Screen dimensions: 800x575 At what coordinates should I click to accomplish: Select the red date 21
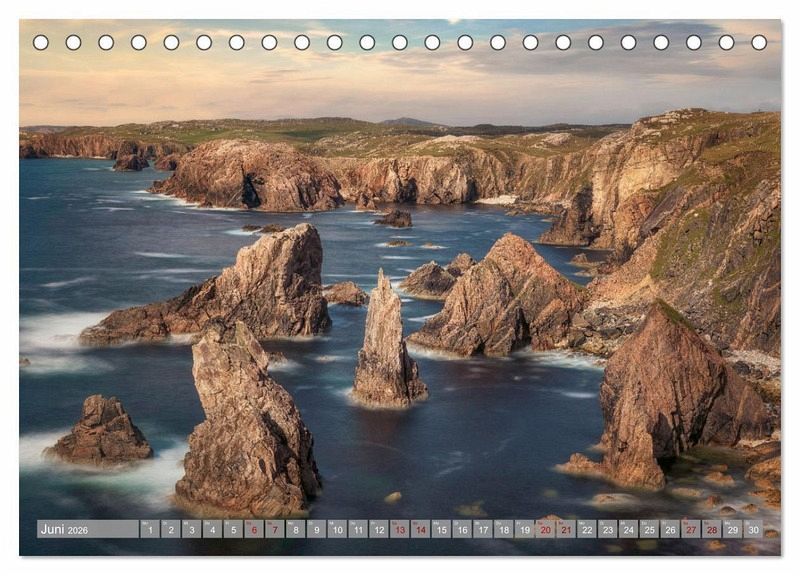[x=566, y=529]
